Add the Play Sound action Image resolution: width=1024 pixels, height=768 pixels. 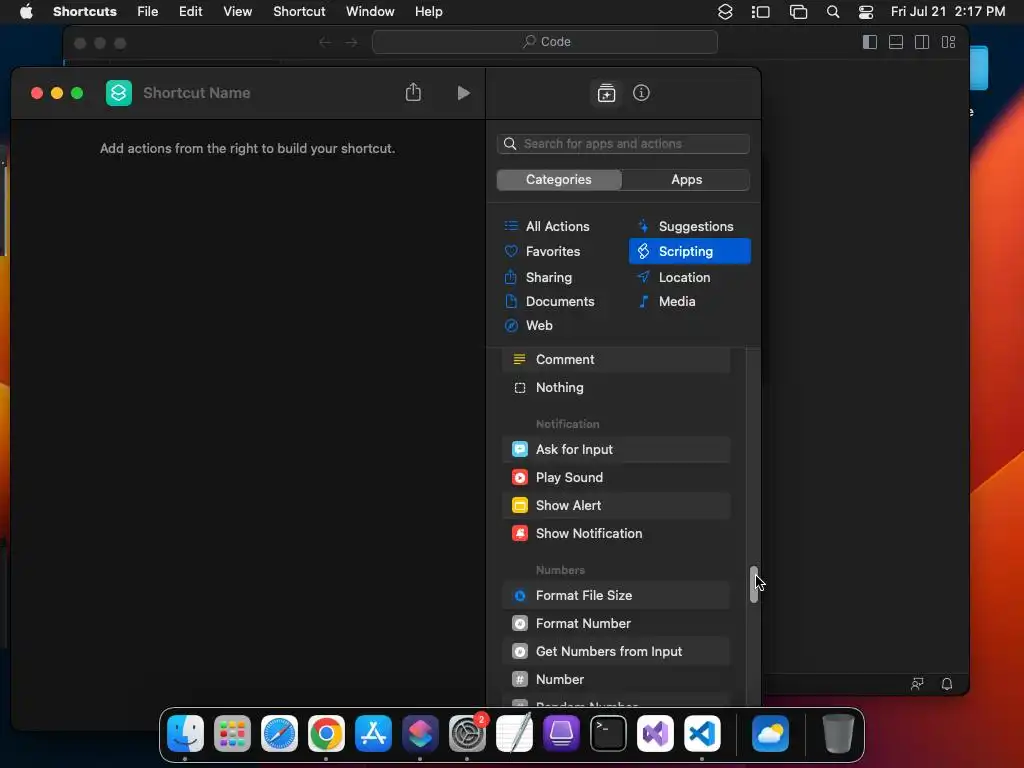tap(616, 477)
